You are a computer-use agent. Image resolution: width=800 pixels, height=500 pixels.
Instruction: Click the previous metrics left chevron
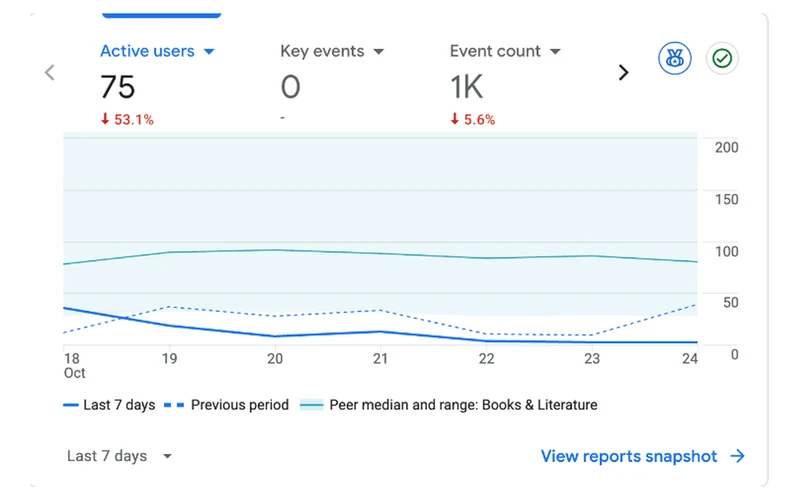(49, 72)
